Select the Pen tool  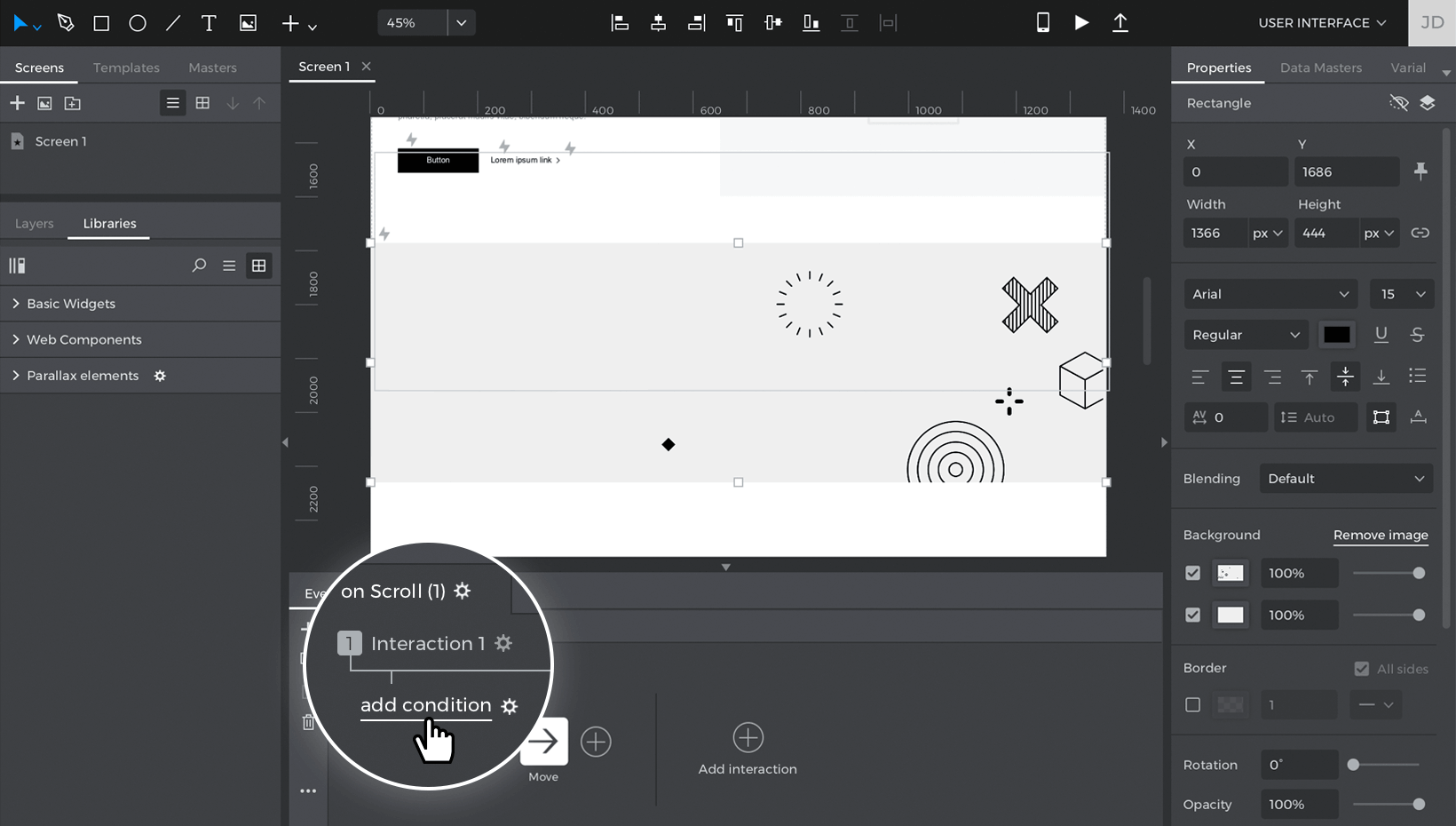[x=66, y=23]
